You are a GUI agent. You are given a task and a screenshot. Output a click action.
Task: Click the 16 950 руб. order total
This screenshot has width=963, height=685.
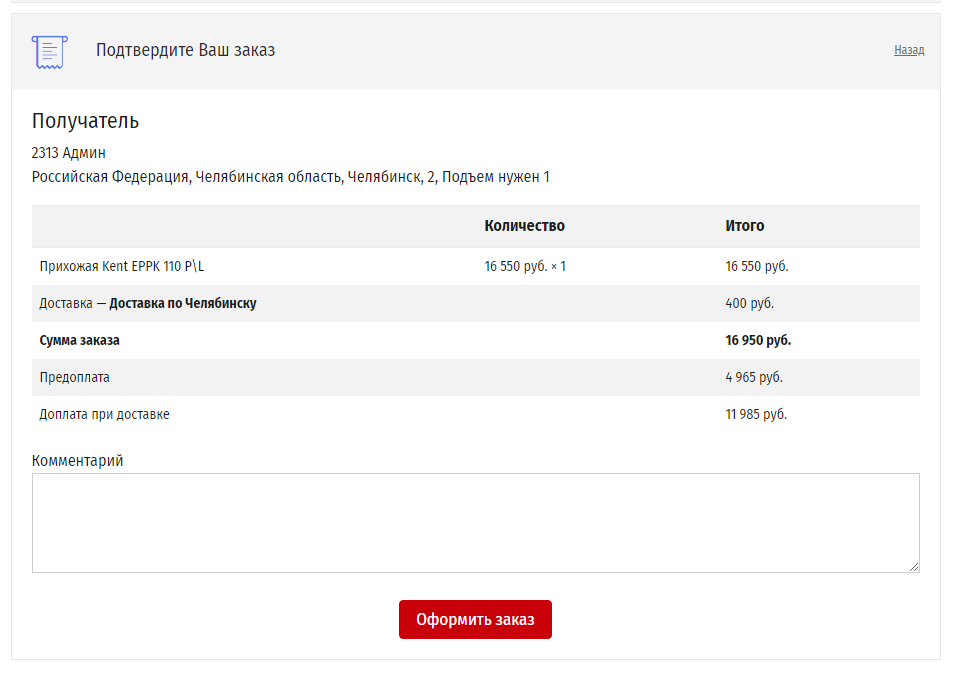[x=757, y=340]
